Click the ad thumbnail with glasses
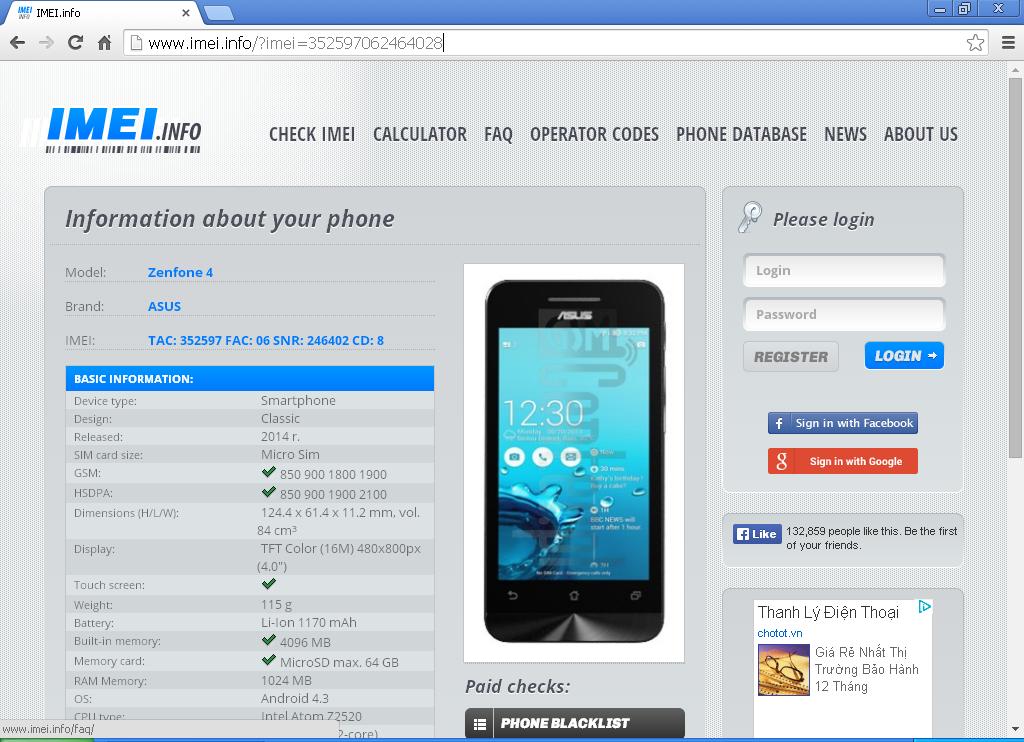Image resolution: width=1024 pixels, height=742 pixels. [x=784, y=670]
